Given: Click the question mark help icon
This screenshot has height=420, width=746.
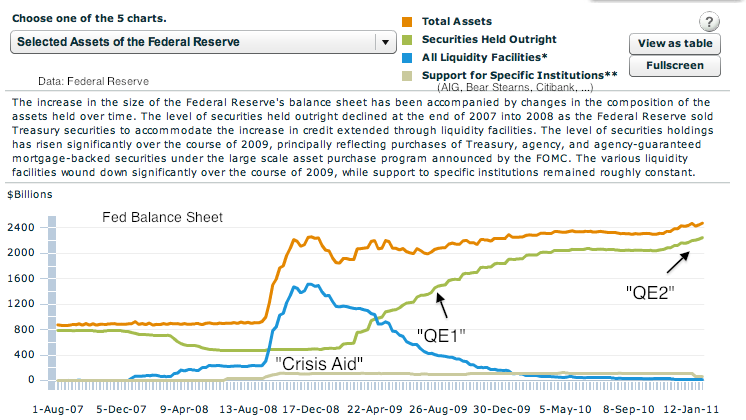Looking at the screenshot, I should click(x=709, y=22).
